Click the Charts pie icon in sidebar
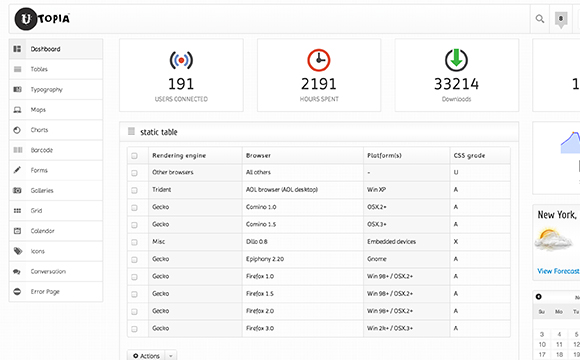 pyautogui.click(x=17, y=130)
